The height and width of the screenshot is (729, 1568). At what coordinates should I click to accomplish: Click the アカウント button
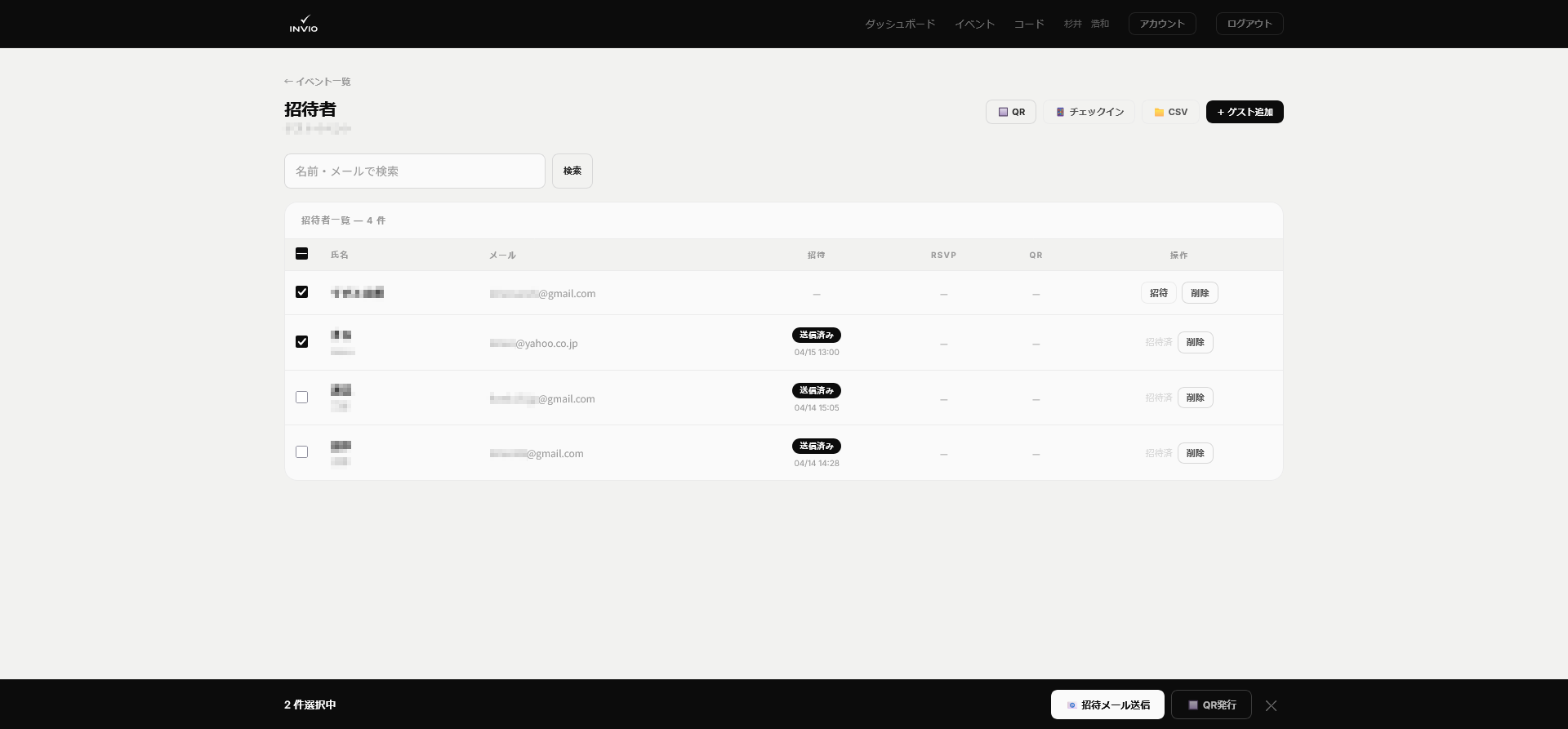pos(1162,24)
